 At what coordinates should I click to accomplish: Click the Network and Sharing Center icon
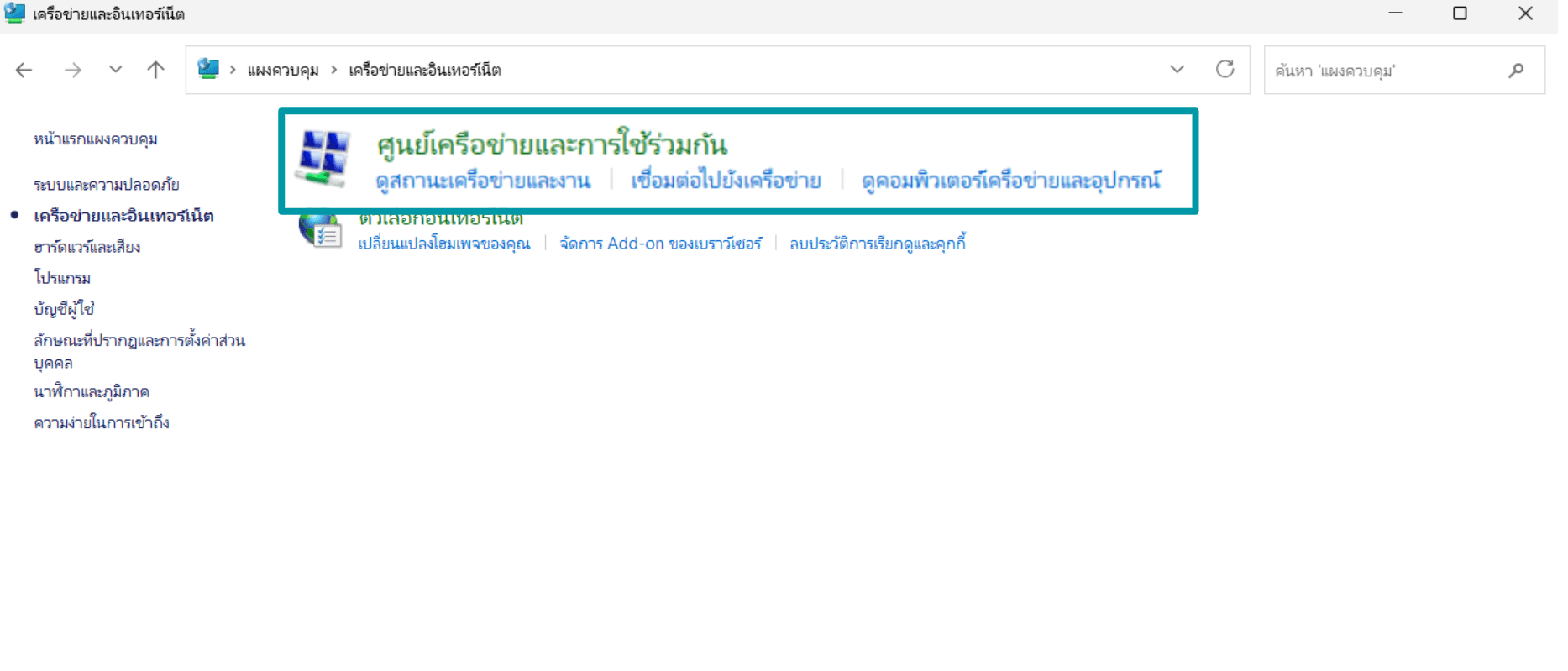click(323, 159)
